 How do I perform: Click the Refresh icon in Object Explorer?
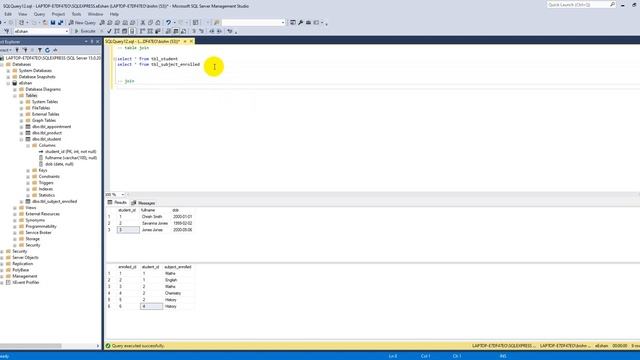[47, 50]
